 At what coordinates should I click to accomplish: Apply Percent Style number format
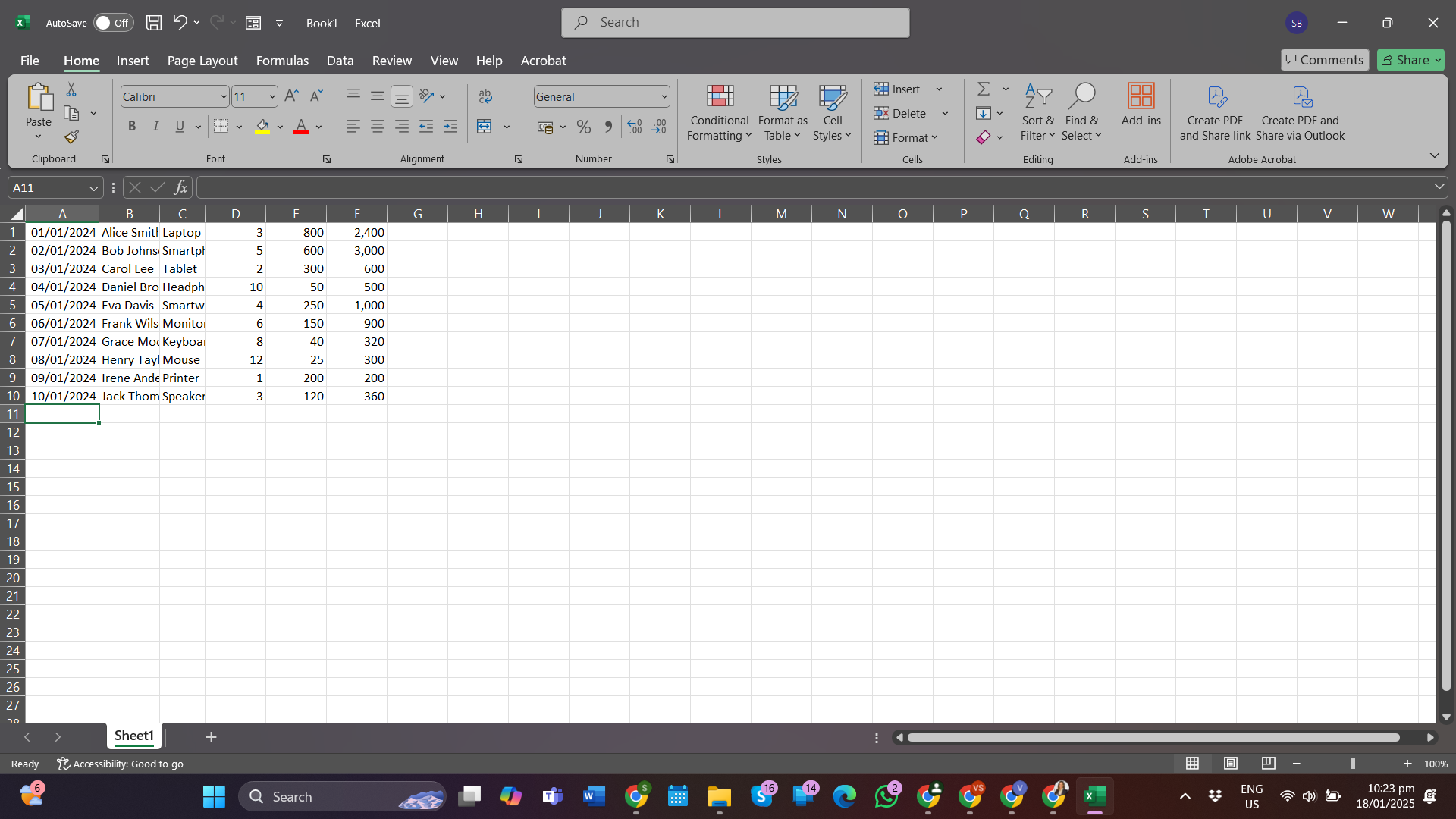[x=583, y=127]
